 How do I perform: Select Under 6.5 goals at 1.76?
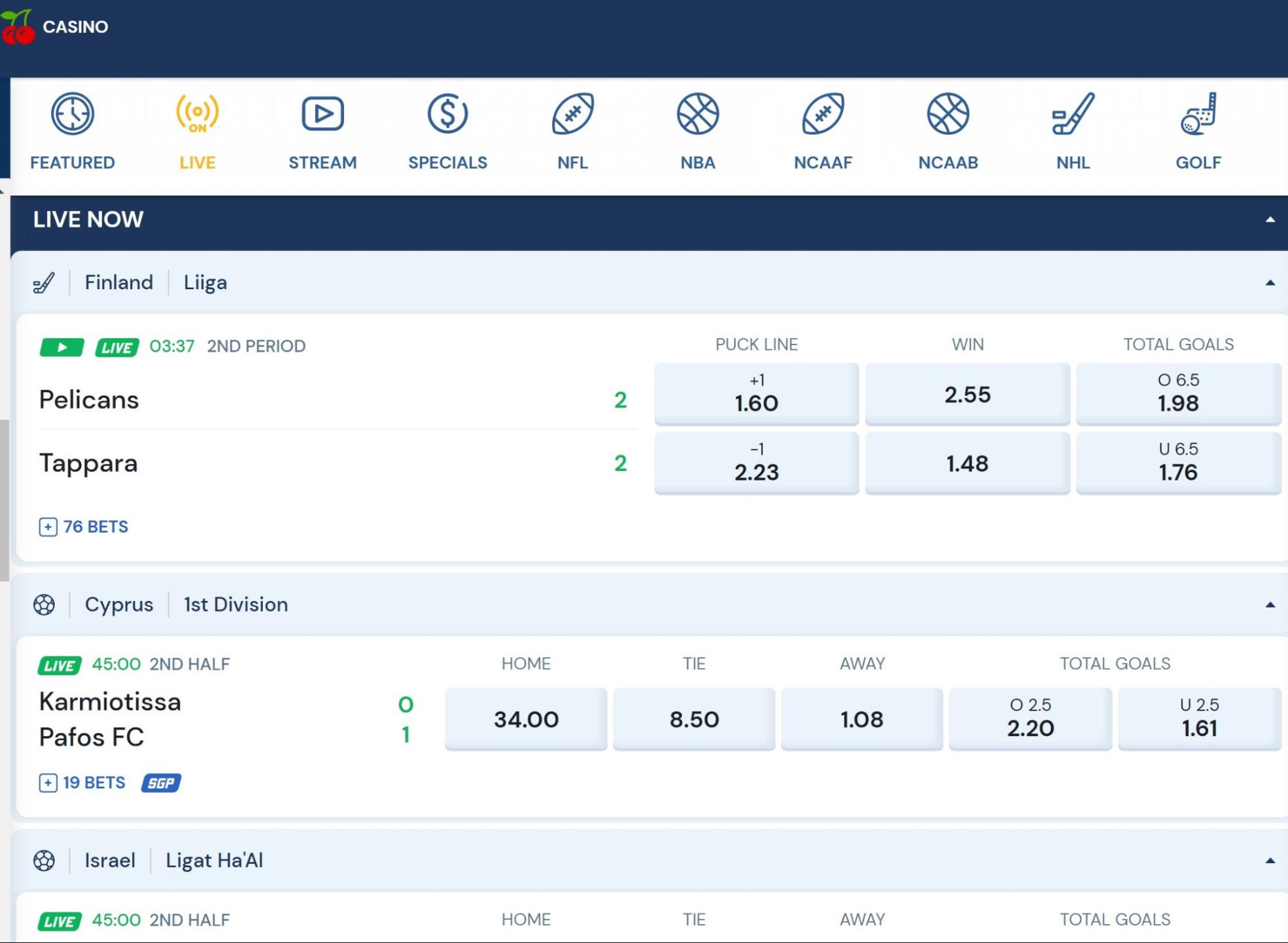tap(1178, 462)
